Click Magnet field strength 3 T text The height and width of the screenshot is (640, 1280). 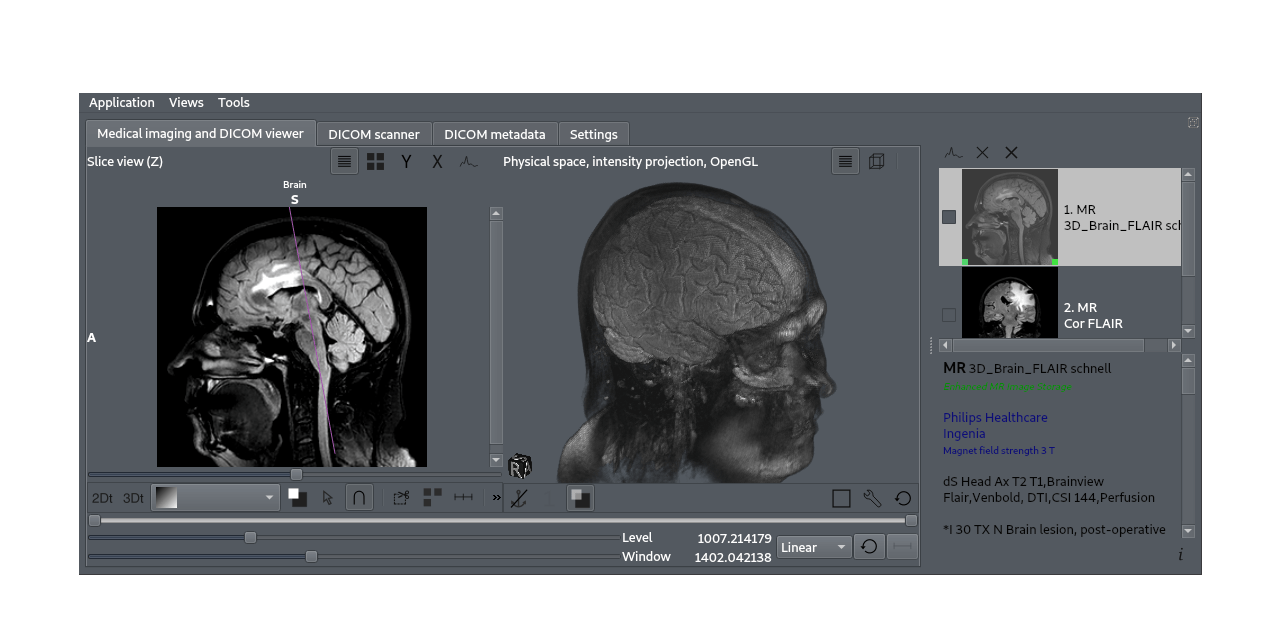tap(999, 451)
